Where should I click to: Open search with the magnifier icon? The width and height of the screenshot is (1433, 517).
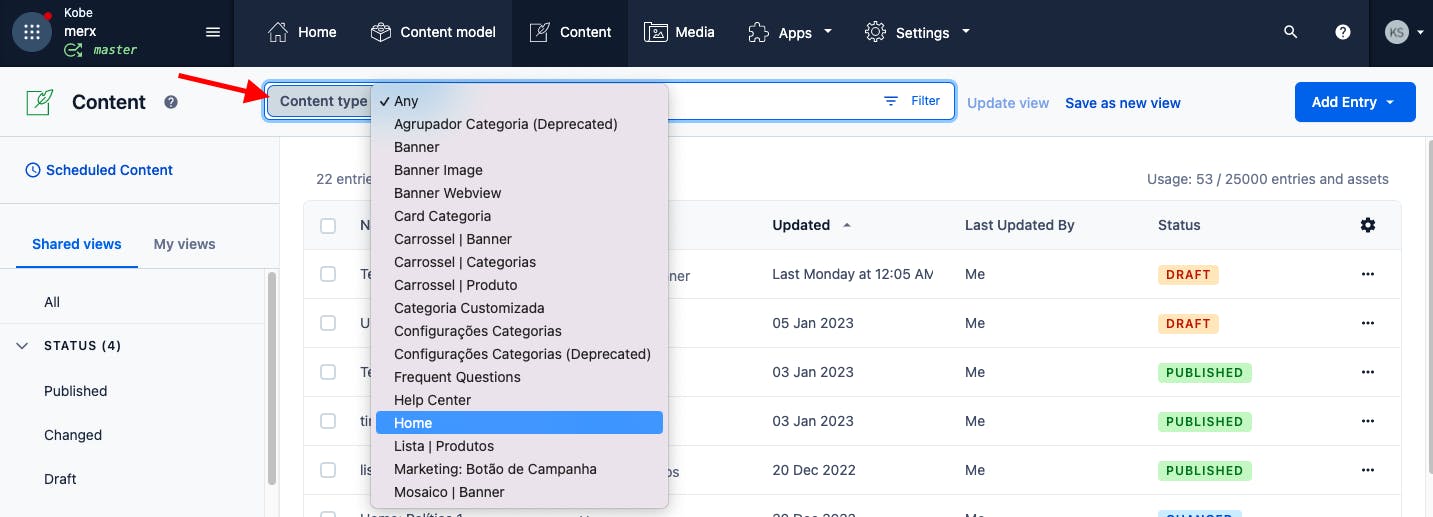1290,32
